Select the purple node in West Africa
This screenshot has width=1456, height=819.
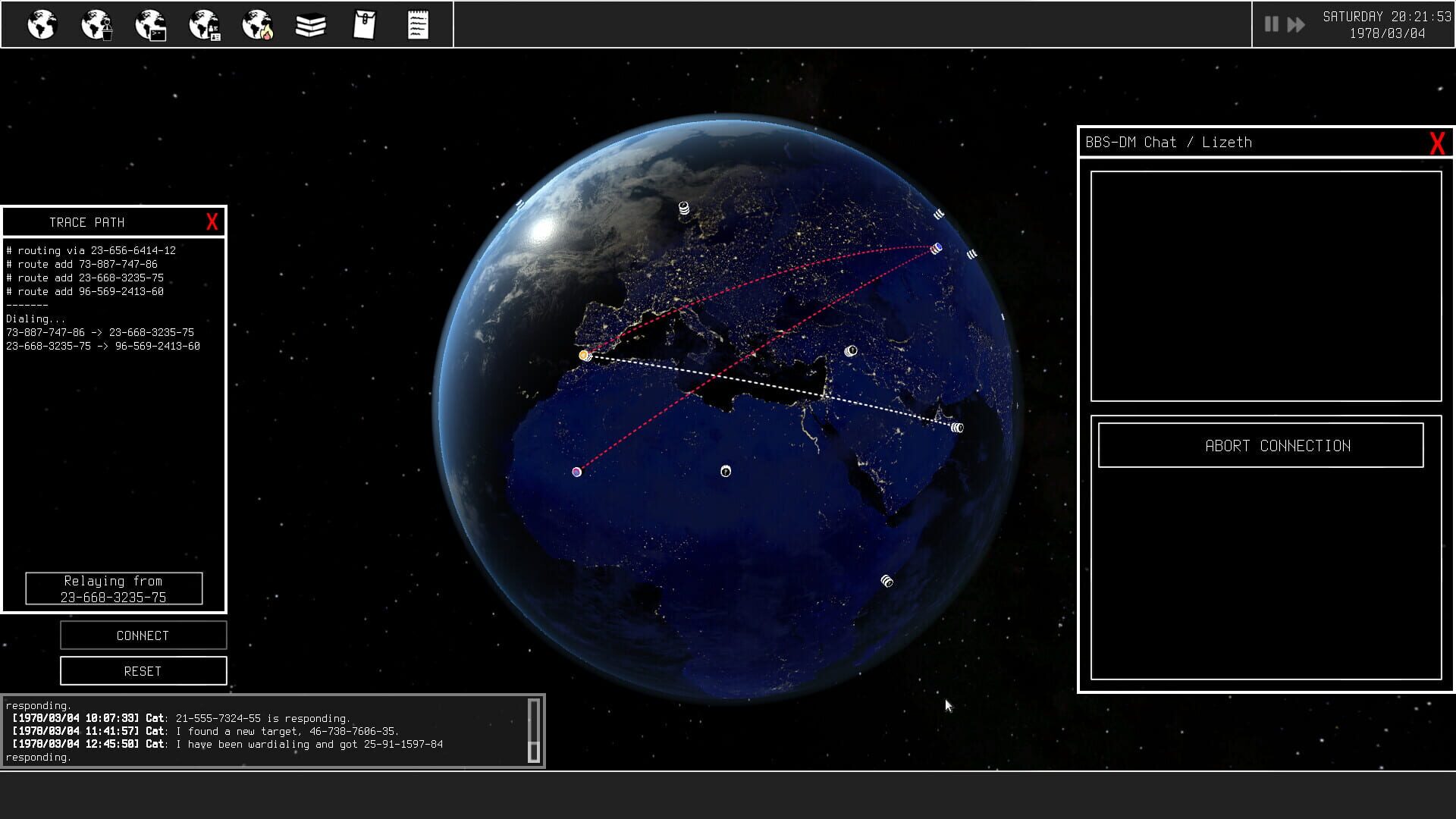tap(576, 472)
